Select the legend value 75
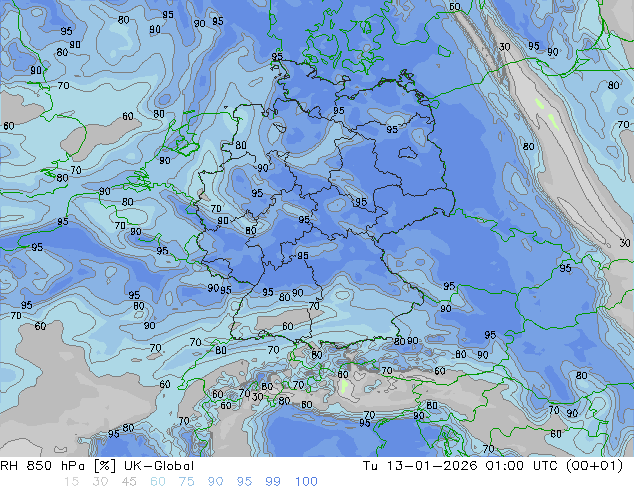The width and height of the screenshot is (634, 490). tap(186, 482)
